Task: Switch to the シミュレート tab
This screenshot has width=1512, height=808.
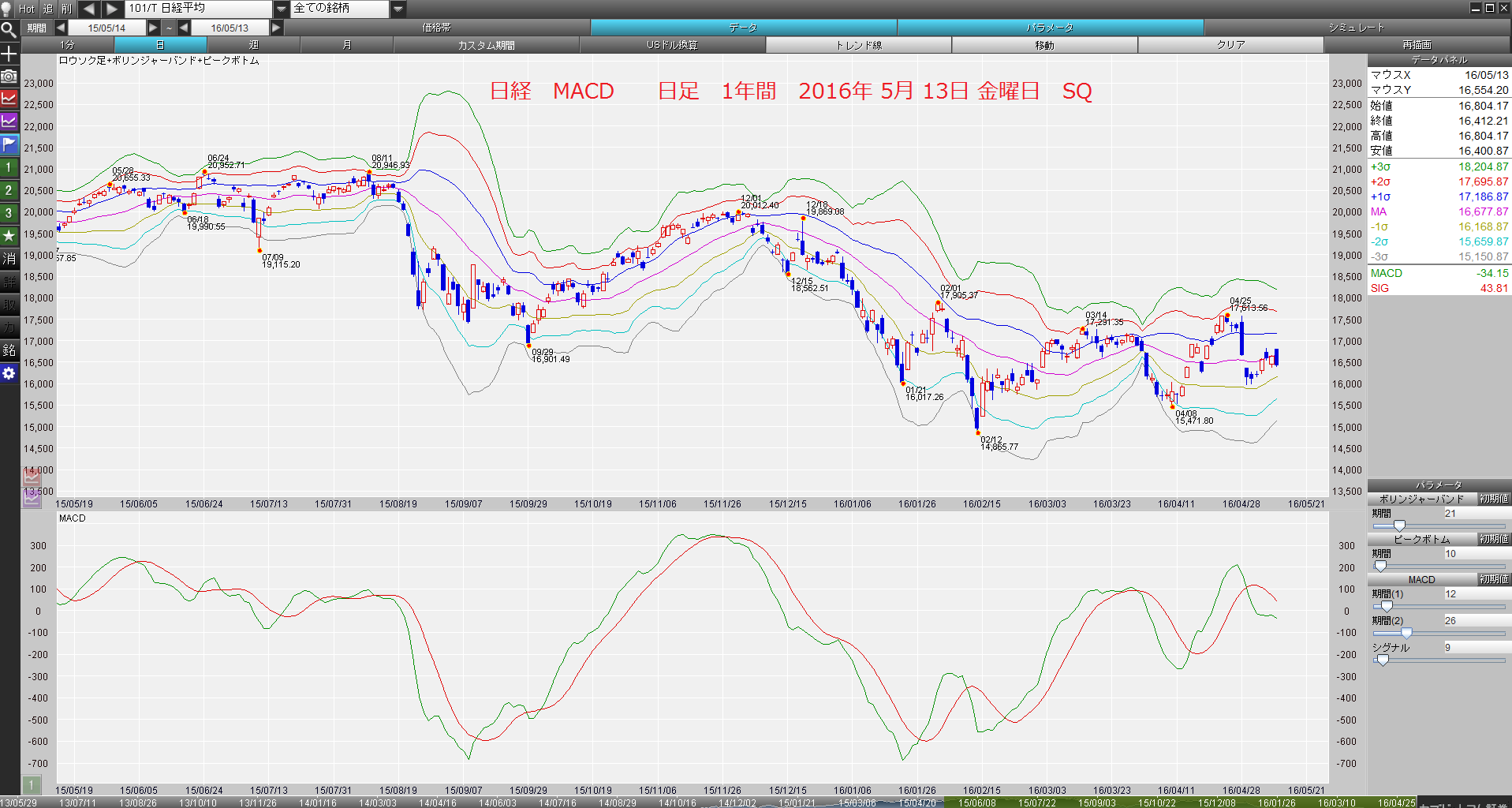Action: click(x=1357, y=28)
